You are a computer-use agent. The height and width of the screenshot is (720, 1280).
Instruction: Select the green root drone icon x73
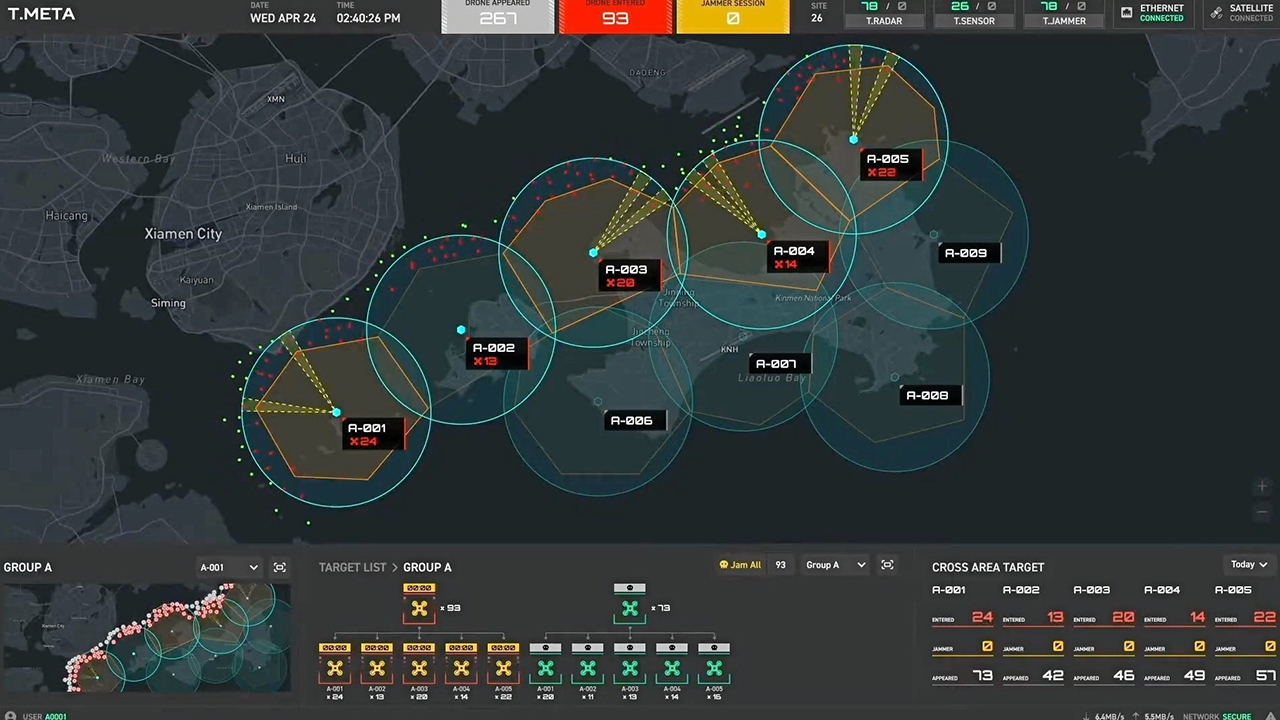click(629, 607)
